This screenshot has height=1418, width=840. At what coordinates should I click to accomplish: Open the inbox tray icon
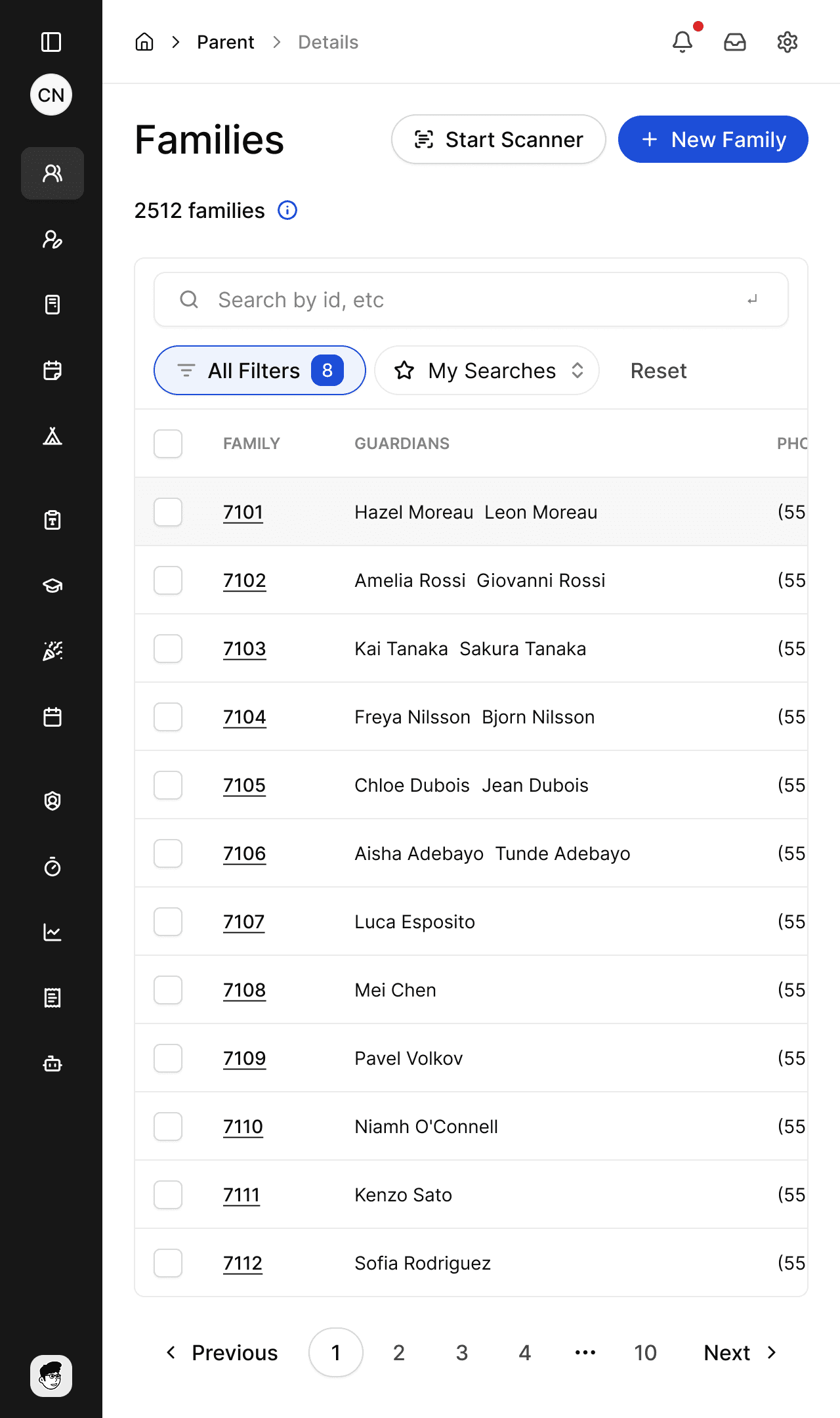point(735,42)
